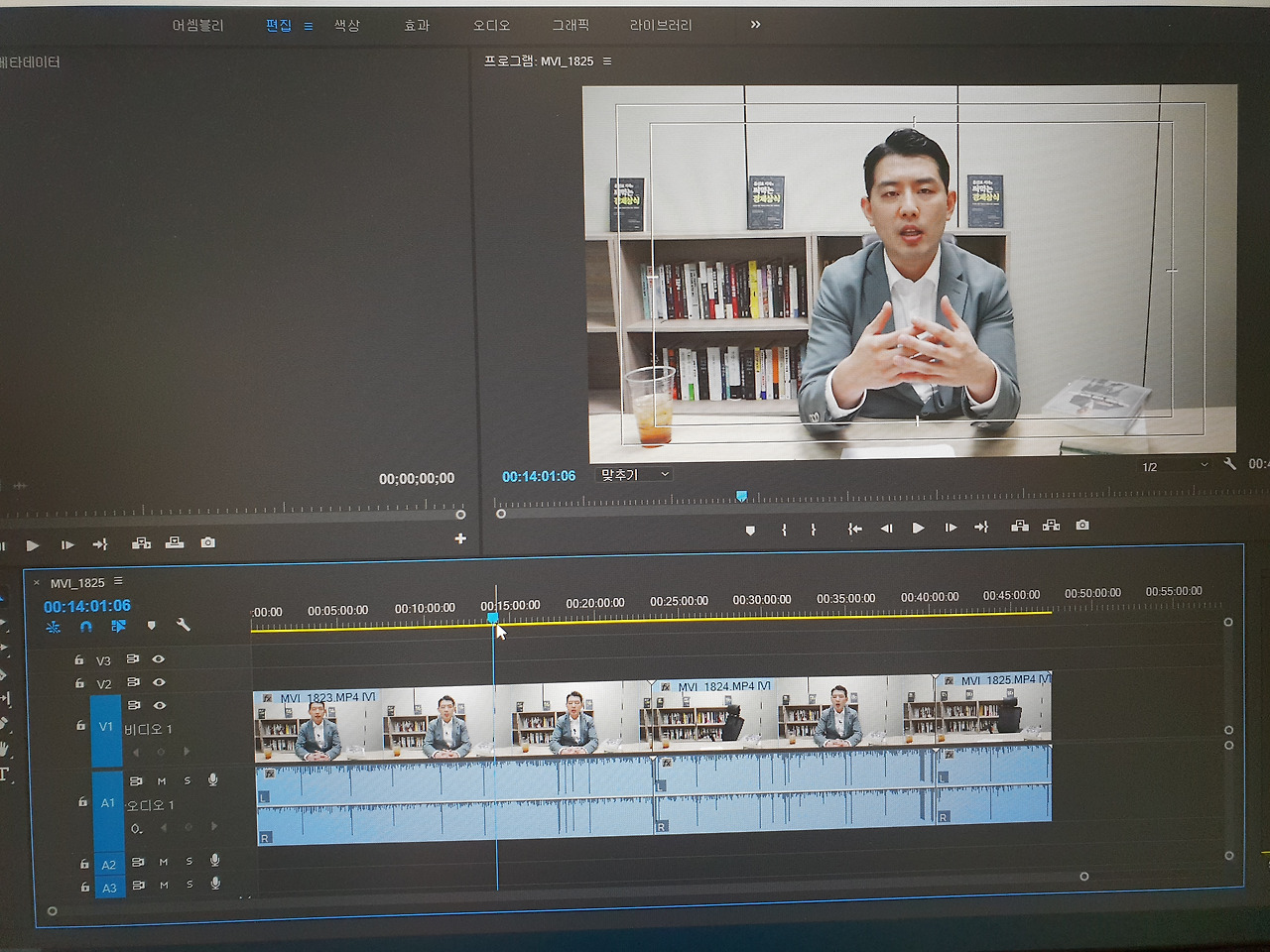1270x952 pixels.
Task: Close the MVI_1825 sequence tab
Action: (37, 583)
